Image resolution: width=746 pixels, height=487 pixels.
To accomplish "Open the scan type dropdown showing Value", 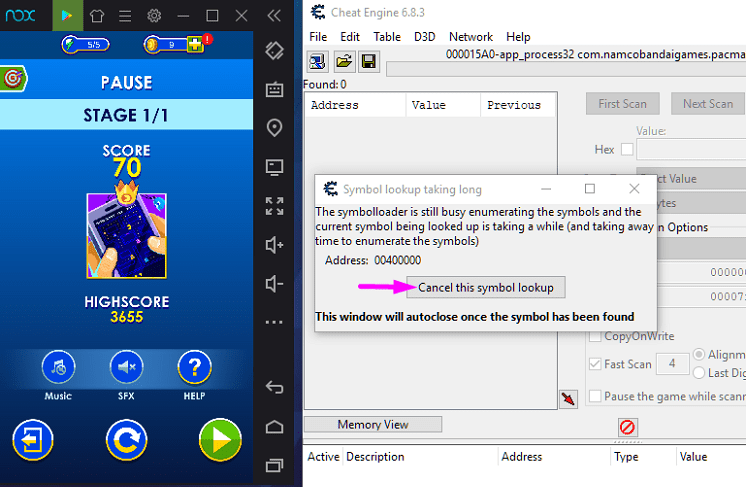I will click(x=701, y=179).
